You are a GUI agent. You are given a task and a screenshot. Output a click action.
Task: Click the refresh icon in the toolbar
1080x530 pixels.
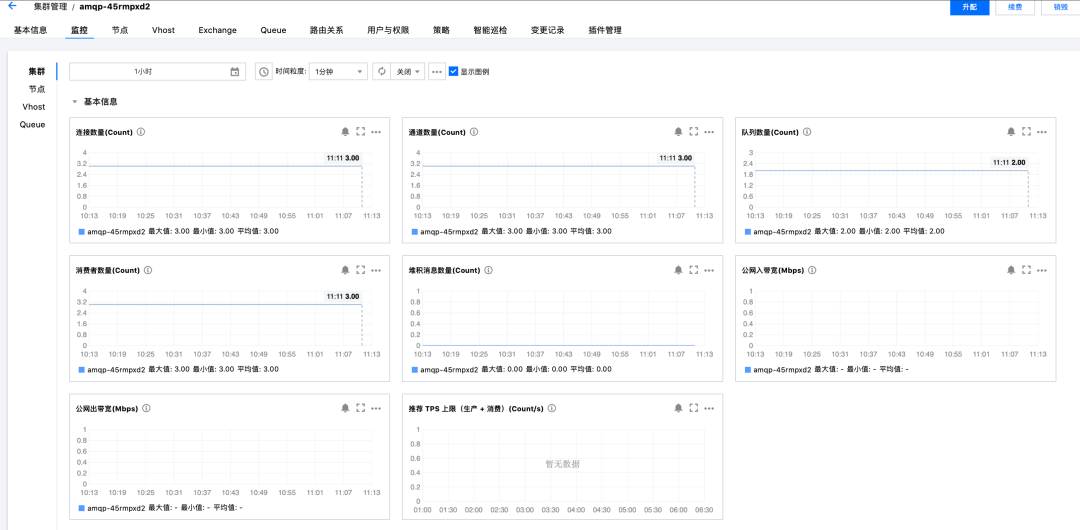382,72
